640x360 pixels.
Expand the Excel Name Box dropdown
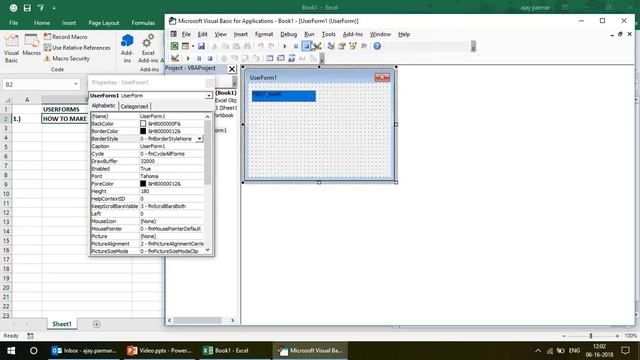[x=76, y=84]
